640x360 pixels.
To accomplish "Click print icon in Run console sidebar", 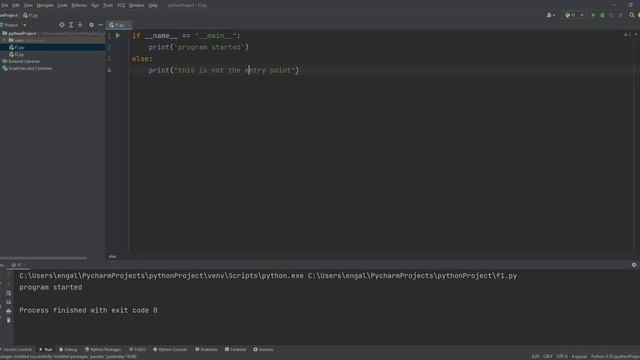I will point(9,311).
